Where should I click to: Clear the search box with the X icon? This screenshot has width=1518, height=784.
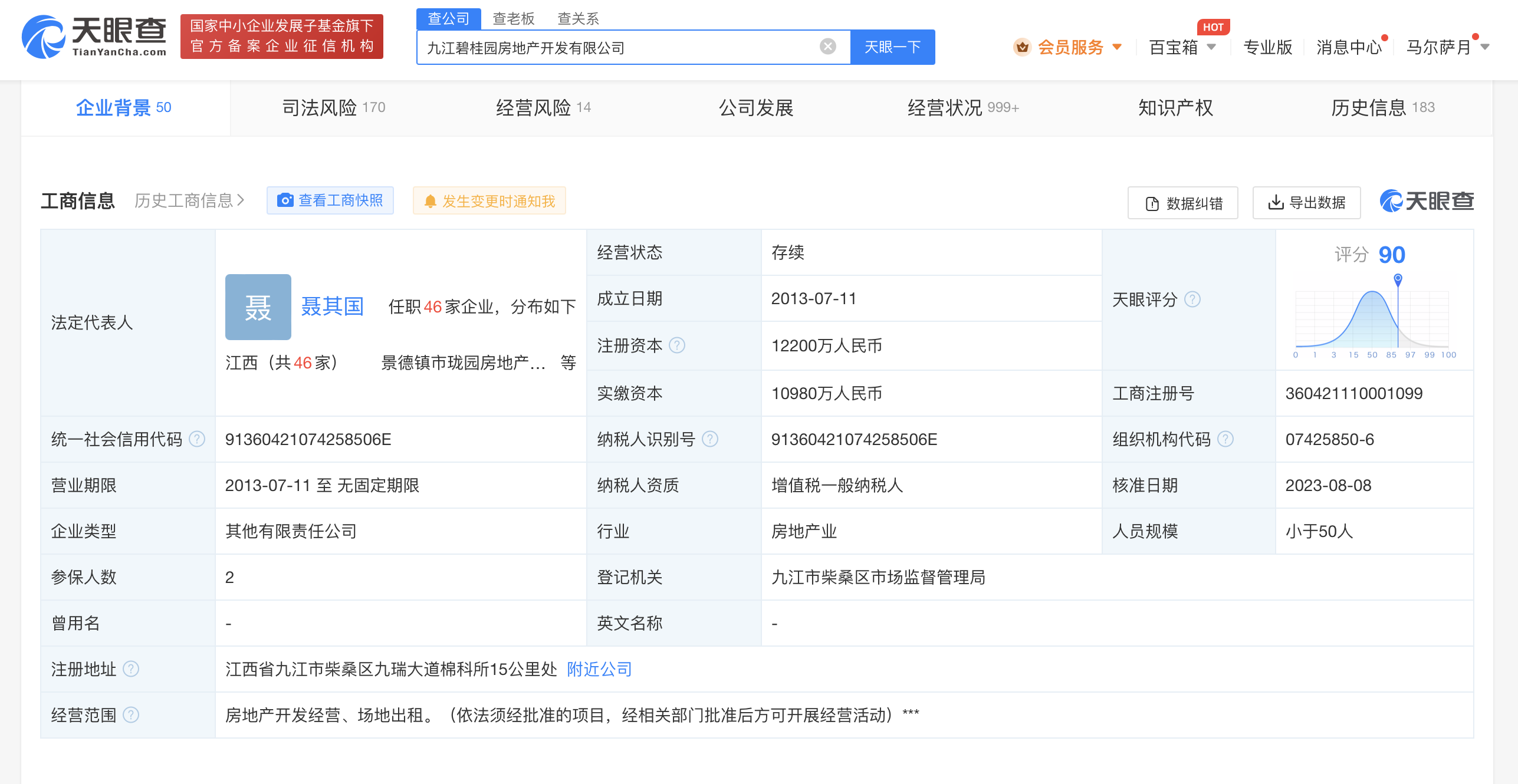coord(827,47)
